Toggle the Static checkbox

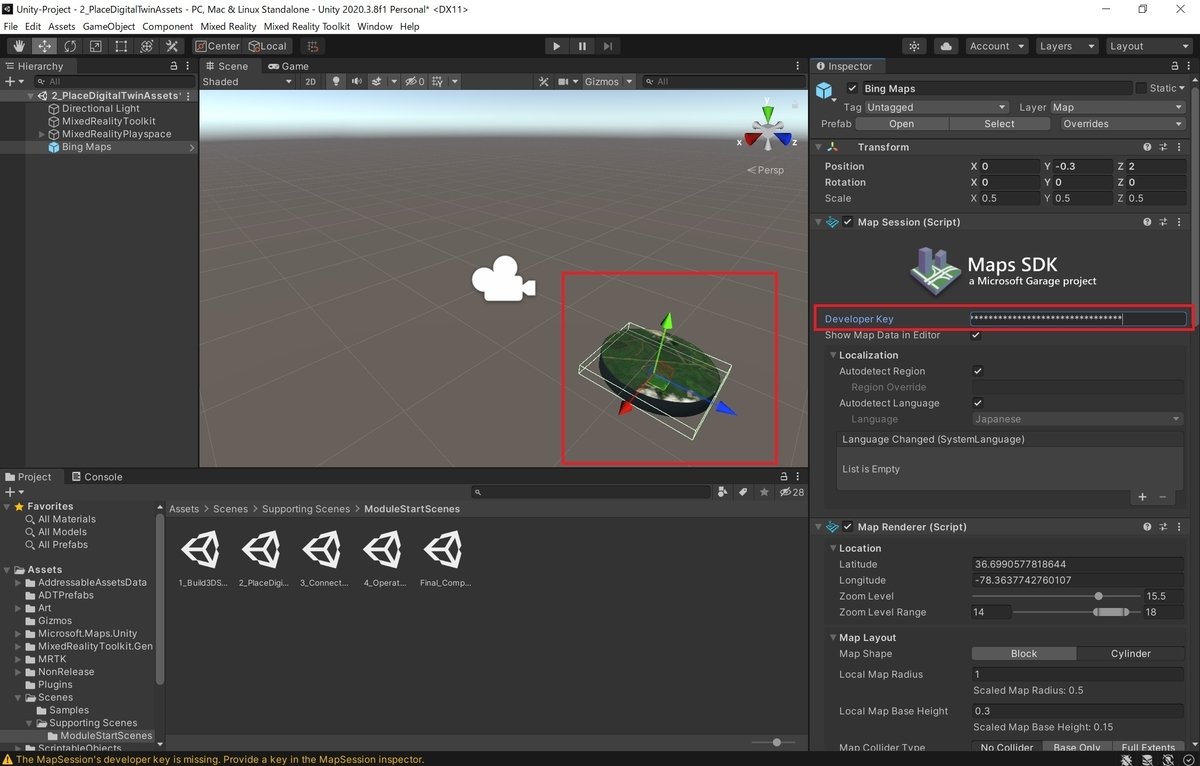(1141, 88)
